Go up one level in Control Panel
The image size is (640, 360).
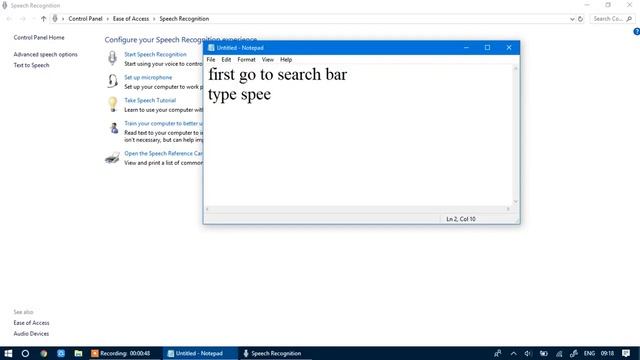coord(43,19)
